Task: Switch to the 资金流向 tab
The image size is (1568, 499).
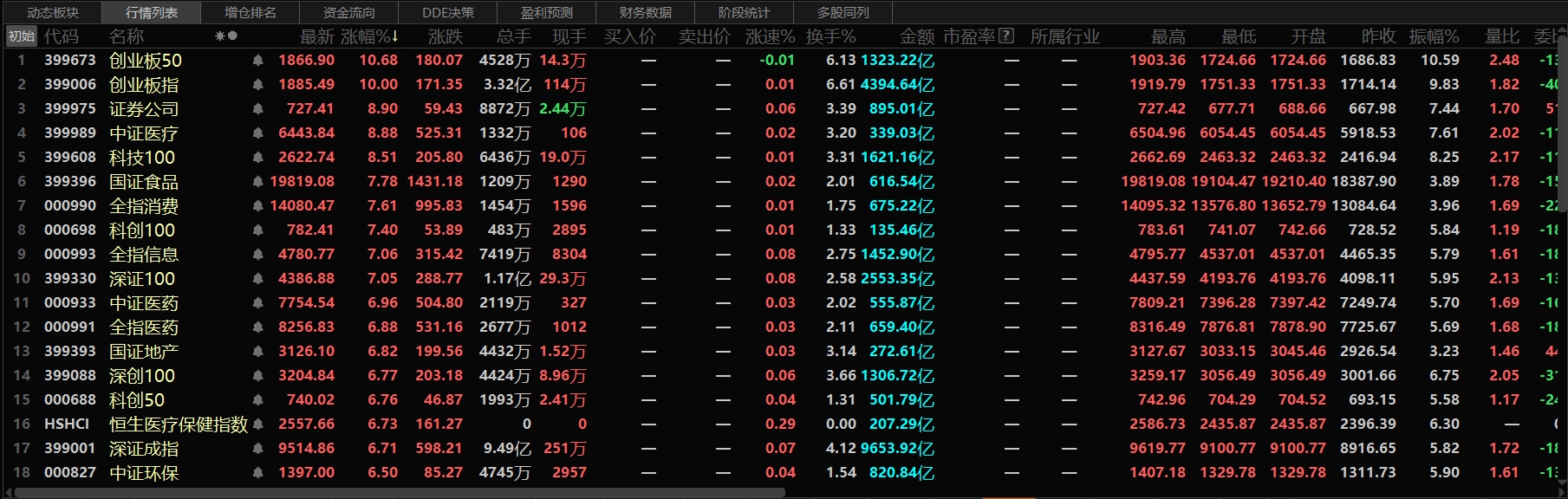Action: click(x=348, y=12)
